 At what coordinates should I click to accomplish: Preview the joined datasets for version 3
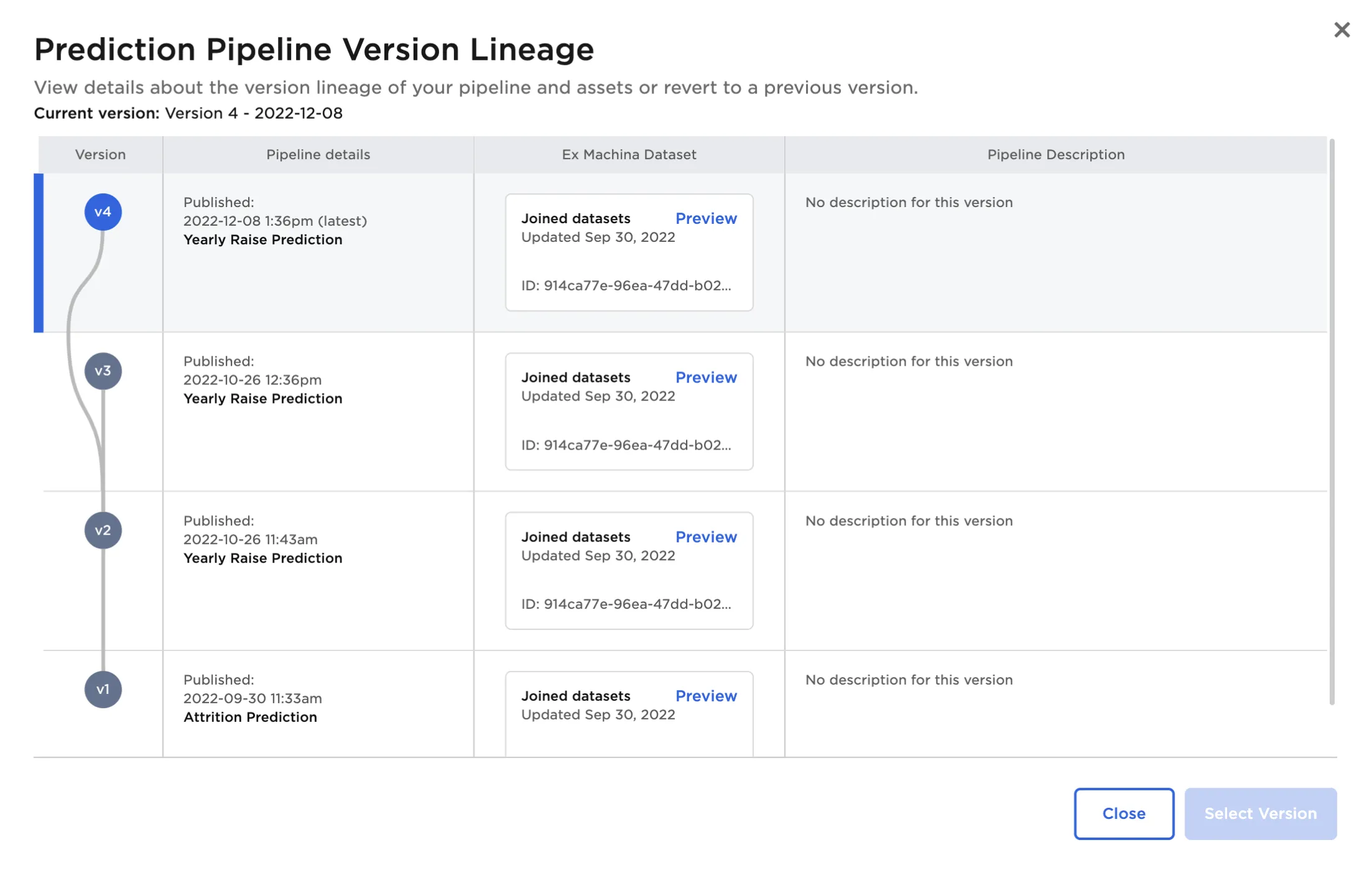click(706, 377)
